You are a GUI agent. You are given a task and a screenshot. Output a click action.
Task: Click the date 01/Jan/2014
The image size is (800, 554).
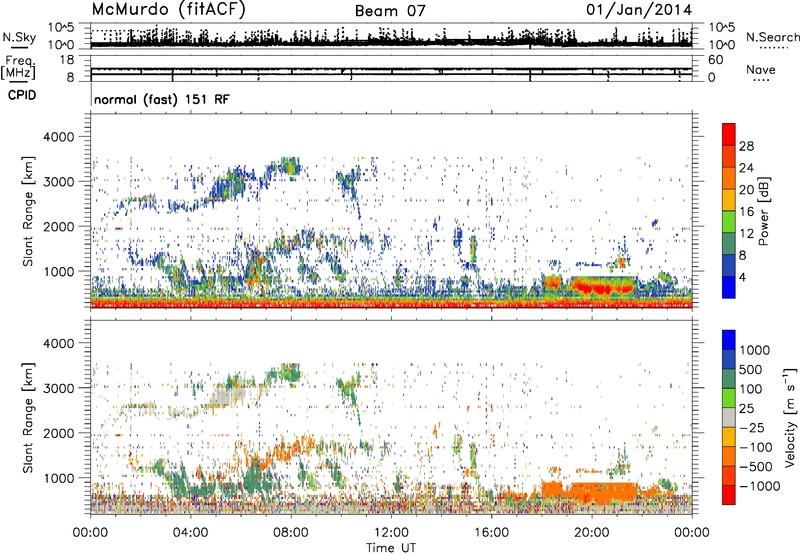click(639, 10)
